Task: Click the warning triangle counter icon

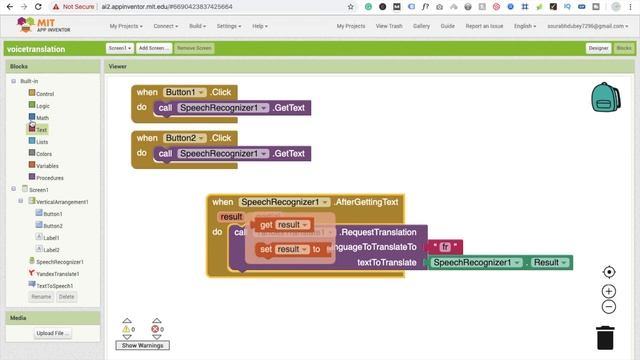Action: [126, 329]
